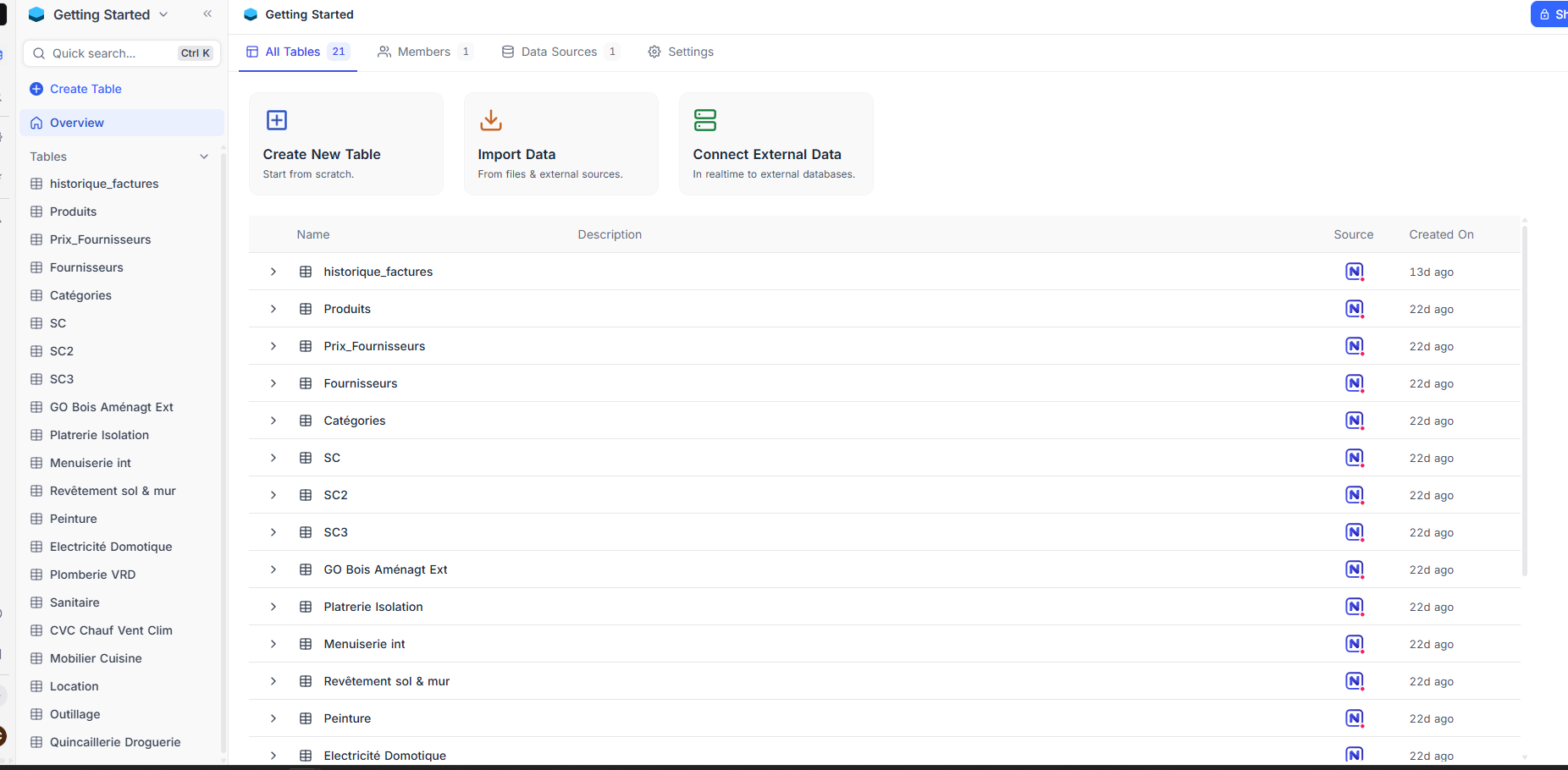Click the table list vertical scrollbar
Image resolution: width=1568 pixels, height=770 pixels.
click(1525, 399)
